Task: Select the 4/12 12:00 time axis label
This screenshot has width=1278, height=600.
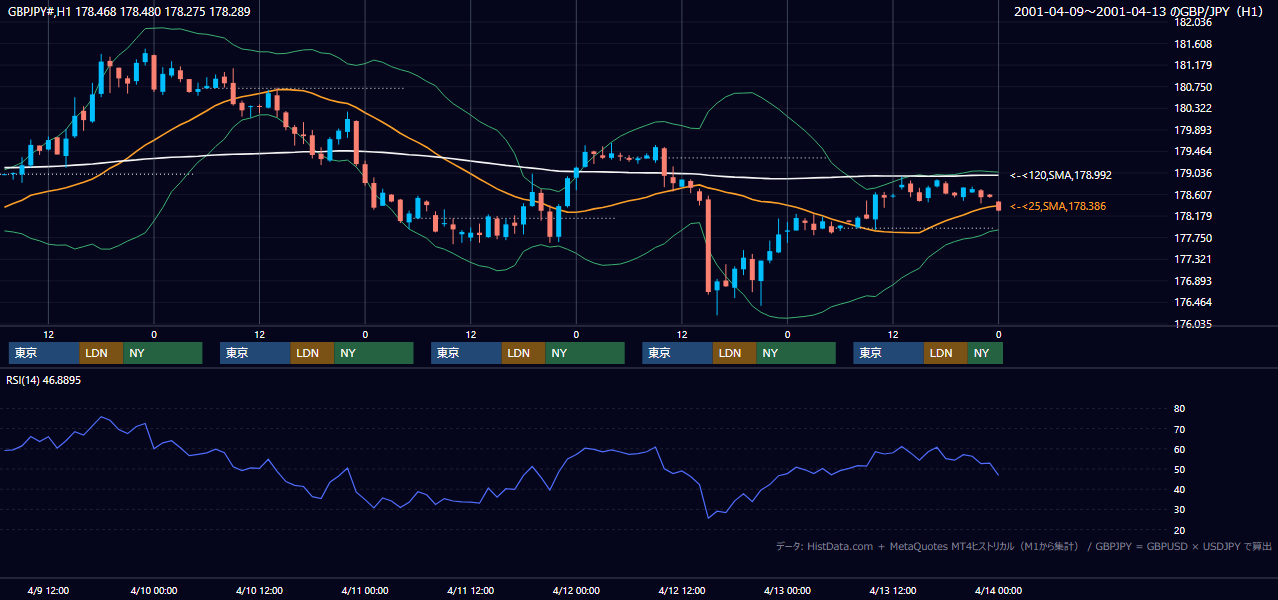Action: [681, 590]
